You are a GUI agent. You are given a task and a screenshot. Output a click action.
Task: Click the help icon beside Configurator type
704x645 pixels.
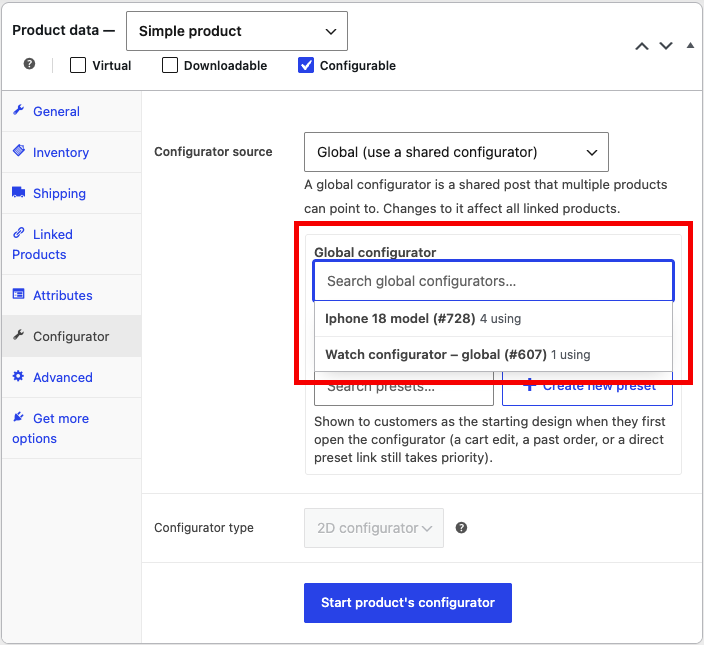point(461,528)
